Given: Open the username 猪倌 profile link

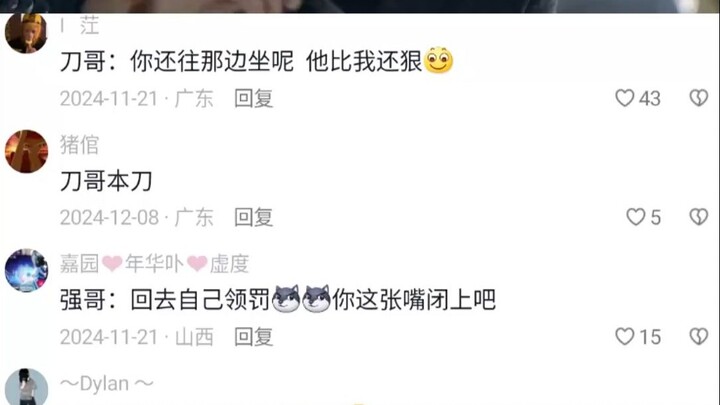Looking at the screenshot, I should click(79, 145).
